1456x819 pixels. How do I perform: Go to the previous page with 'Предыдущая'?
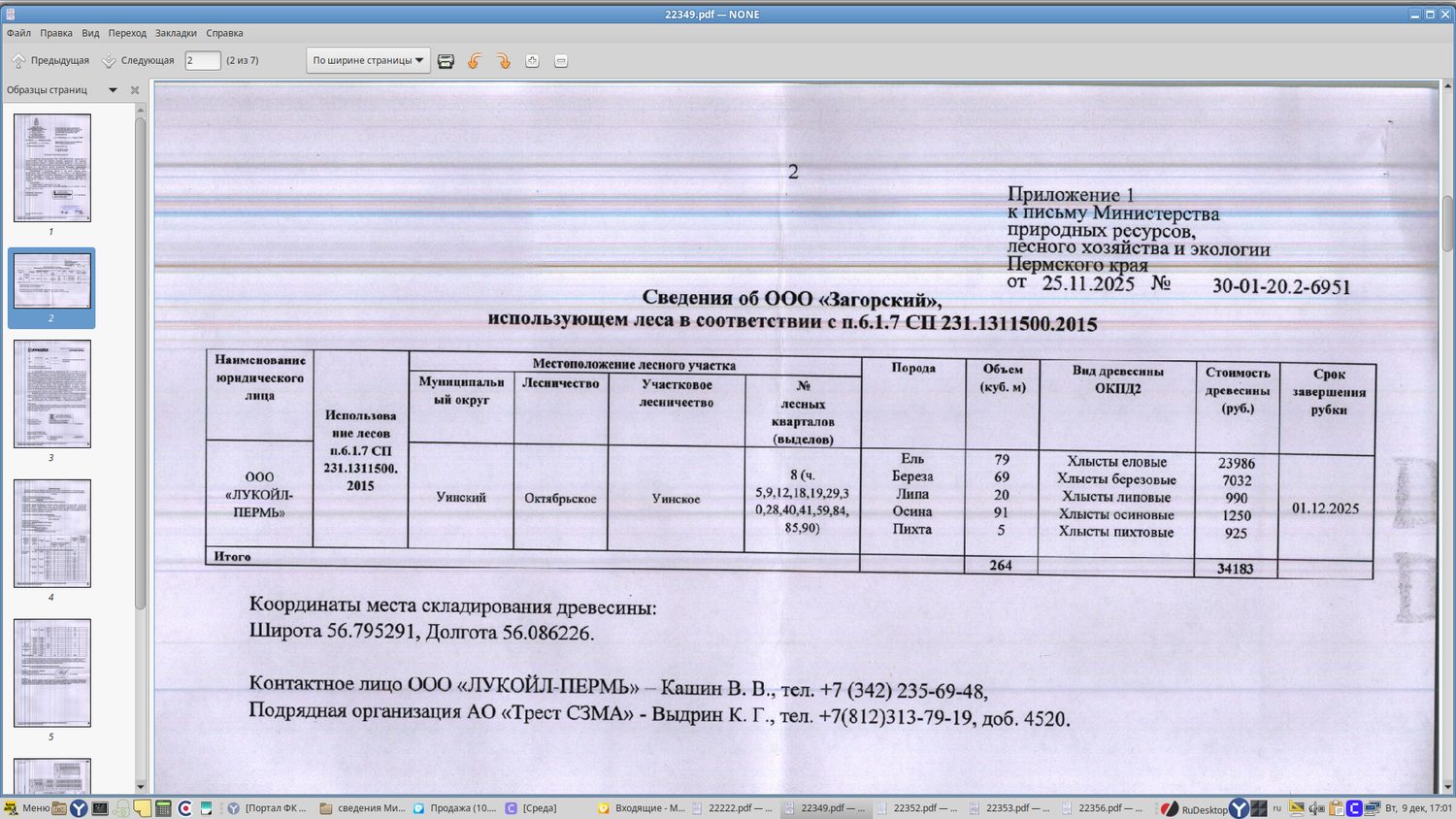coord(50,60)
